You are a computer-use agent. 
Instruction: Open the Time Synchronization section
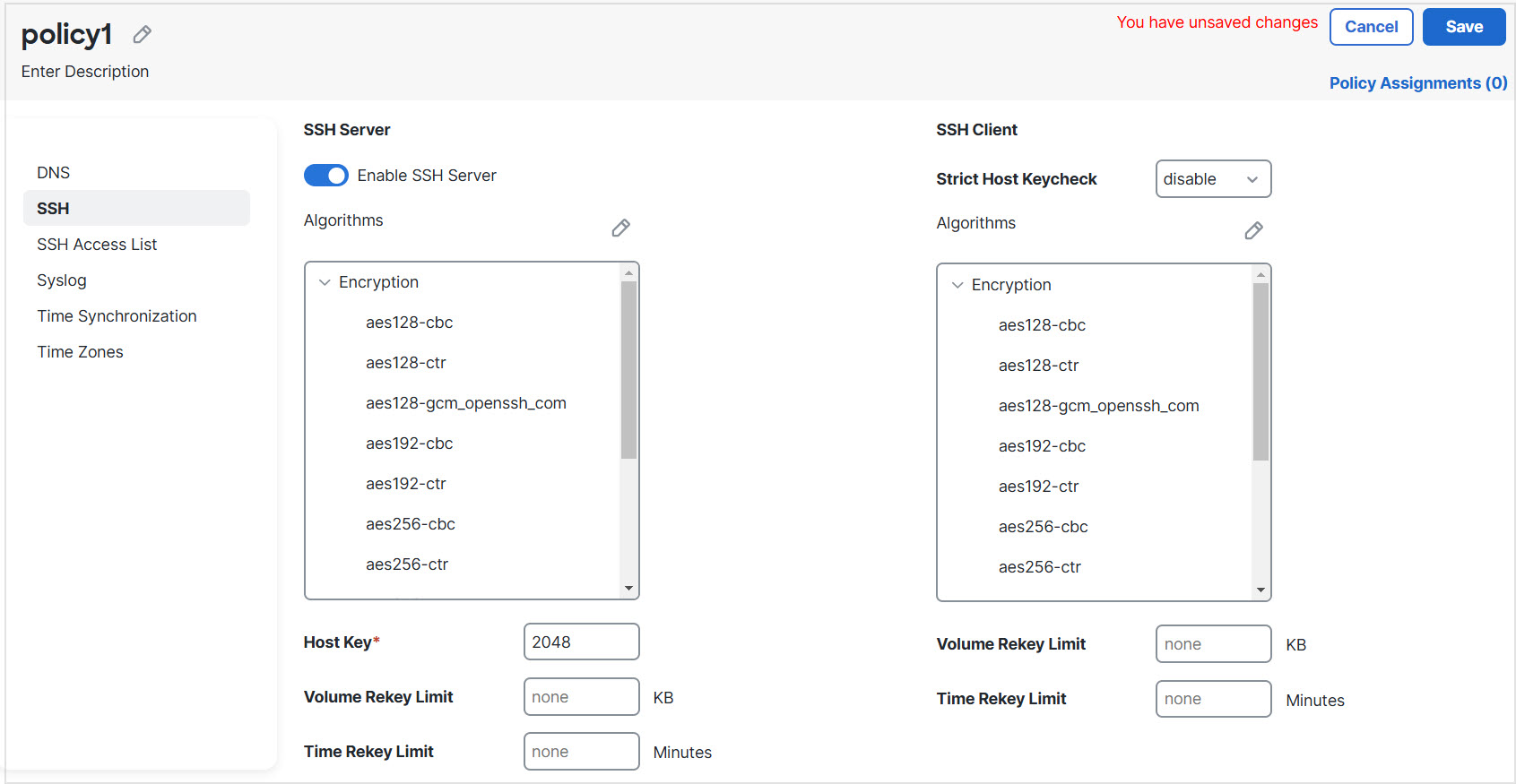click(117, 316)
